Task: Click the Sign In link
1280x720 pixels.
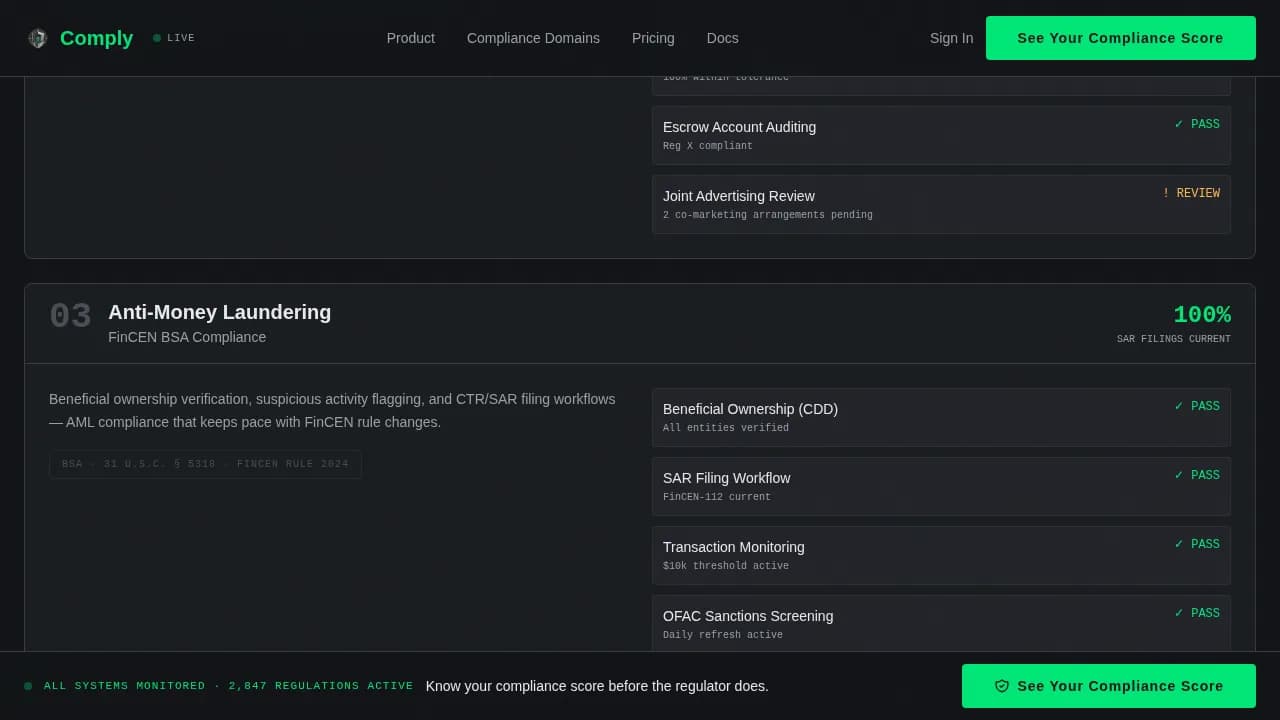Action: point(951,38)
